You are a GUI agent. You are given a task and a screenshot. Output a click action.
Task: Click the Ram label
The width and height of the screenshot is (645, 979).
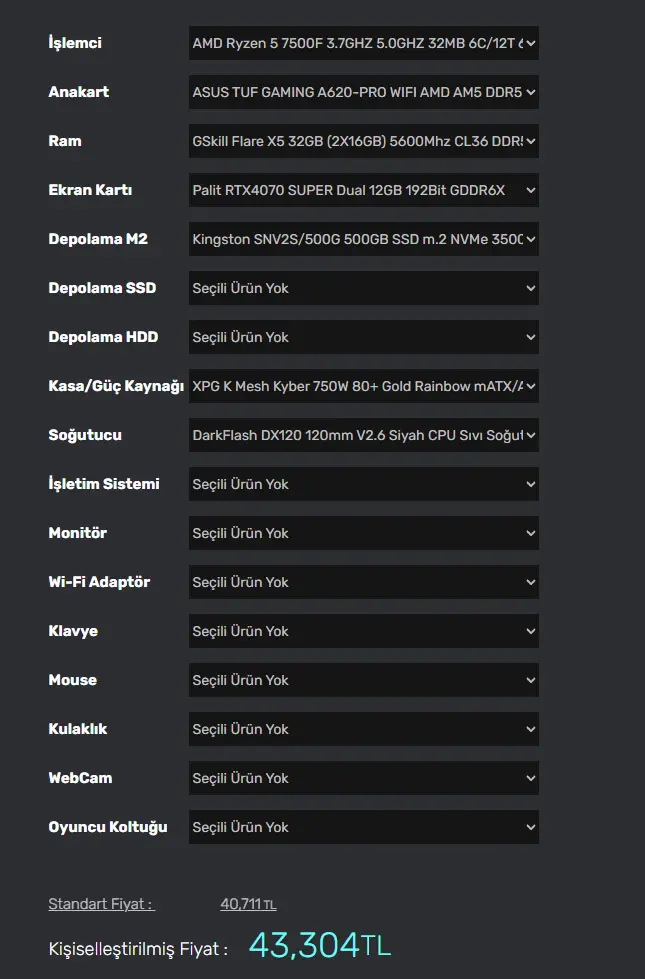click(65, 141)
